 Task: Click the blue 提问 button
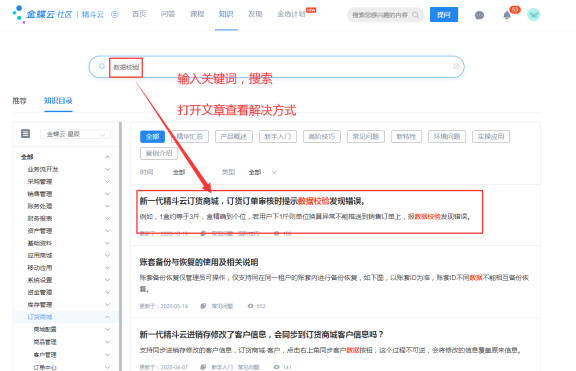(x=444, y=15)
